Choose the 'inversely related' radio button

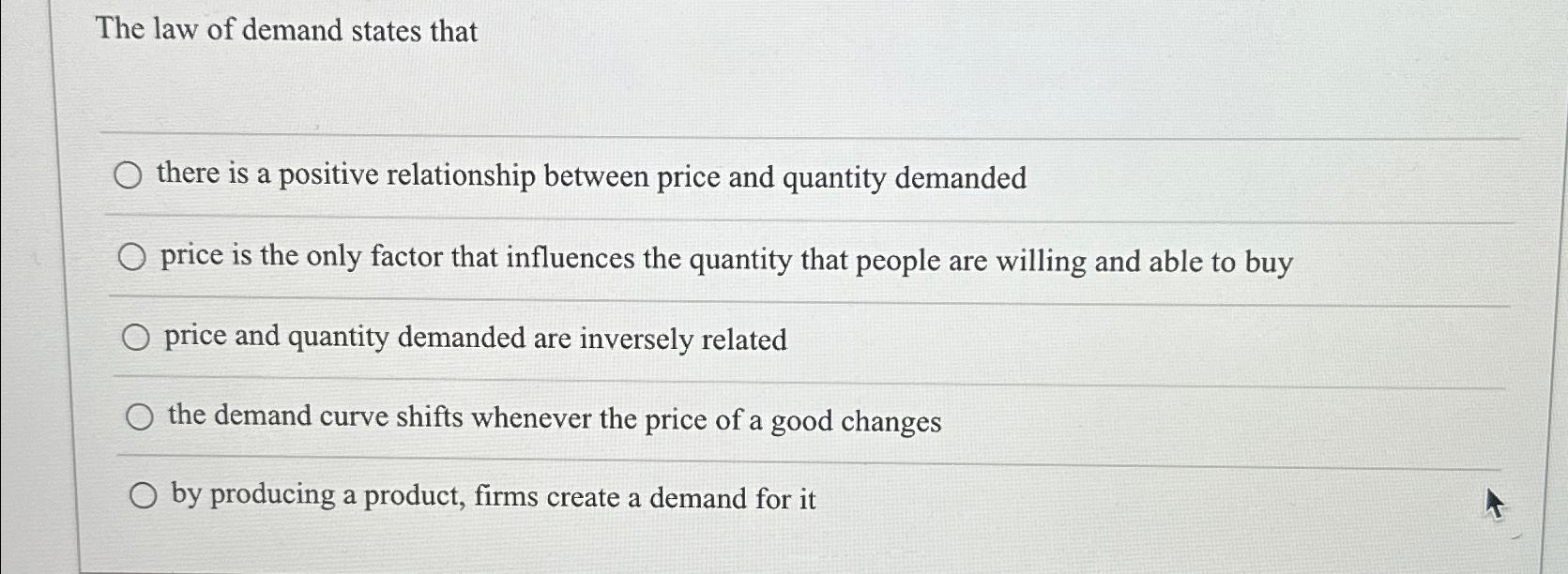(136, 338)
